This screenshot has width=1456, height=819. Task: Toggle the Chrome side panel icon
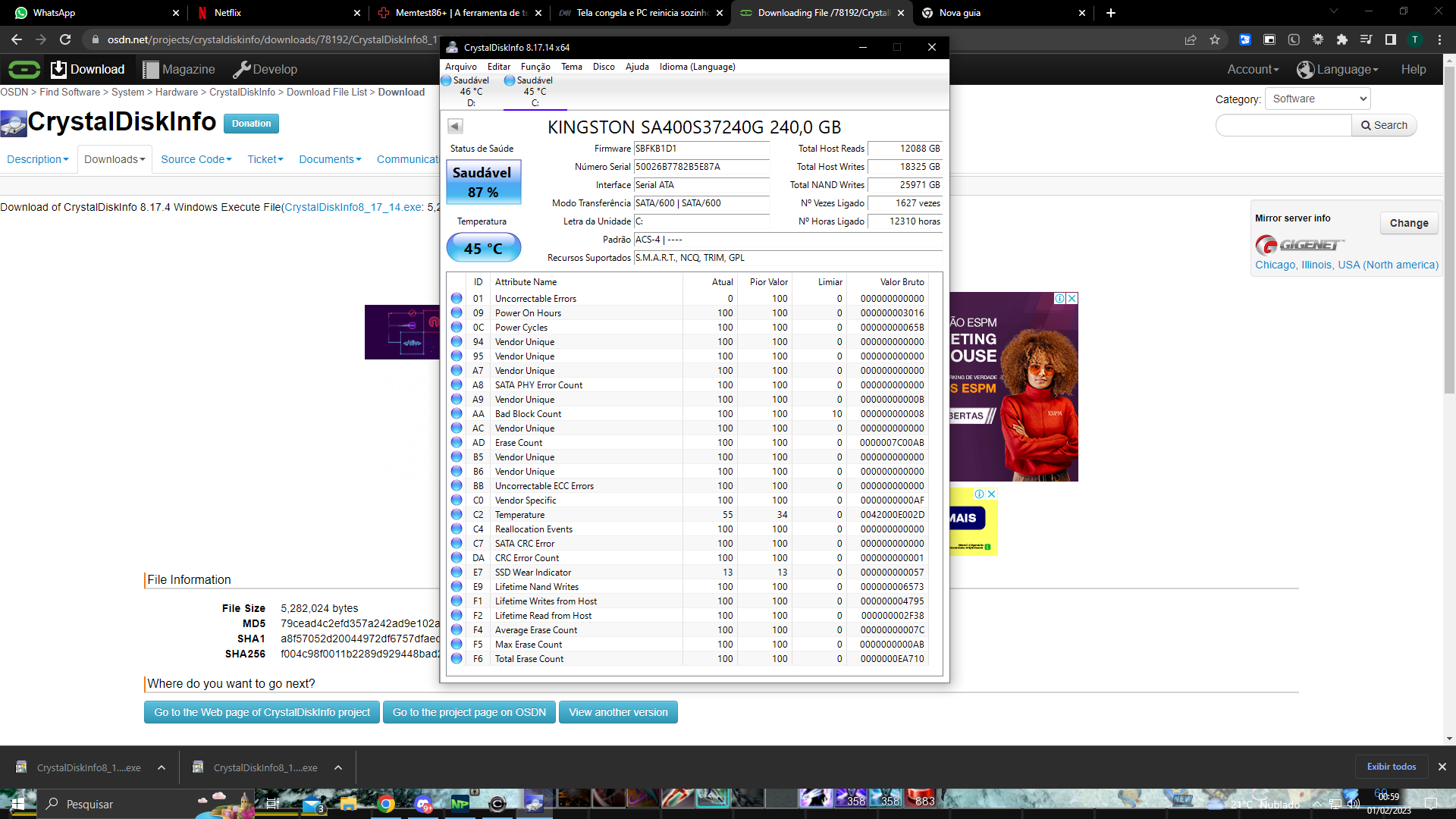pos(1391,39)
